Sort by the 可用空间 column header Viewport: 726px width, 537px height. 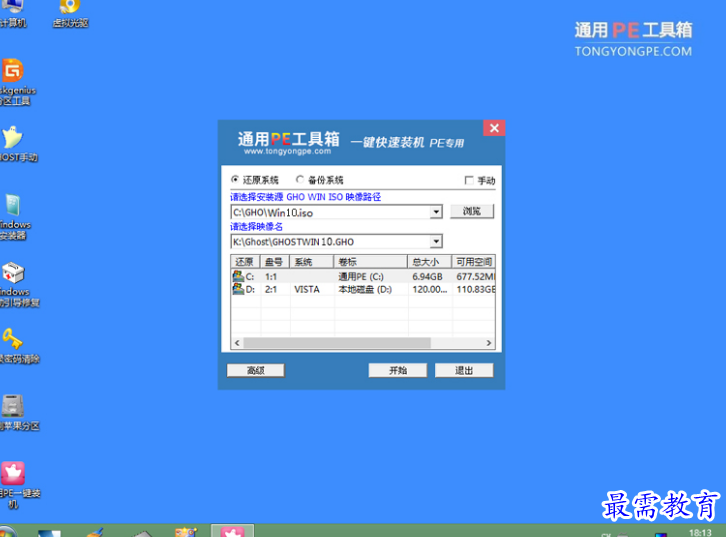(x=473, y=262)
